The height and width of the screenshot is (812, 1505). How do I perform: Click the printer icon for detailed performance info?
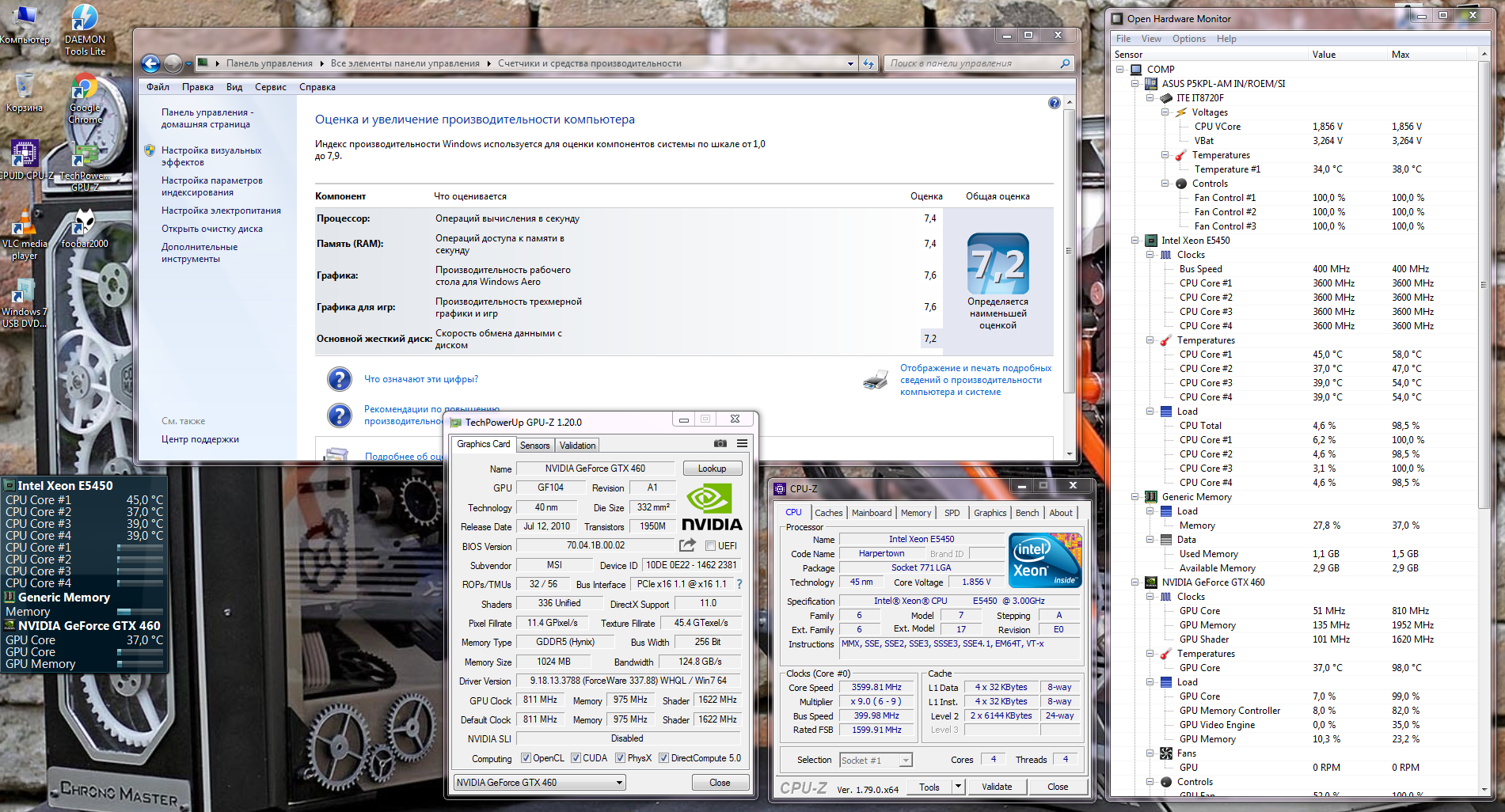pyautogui.click(x=876, y=380)
